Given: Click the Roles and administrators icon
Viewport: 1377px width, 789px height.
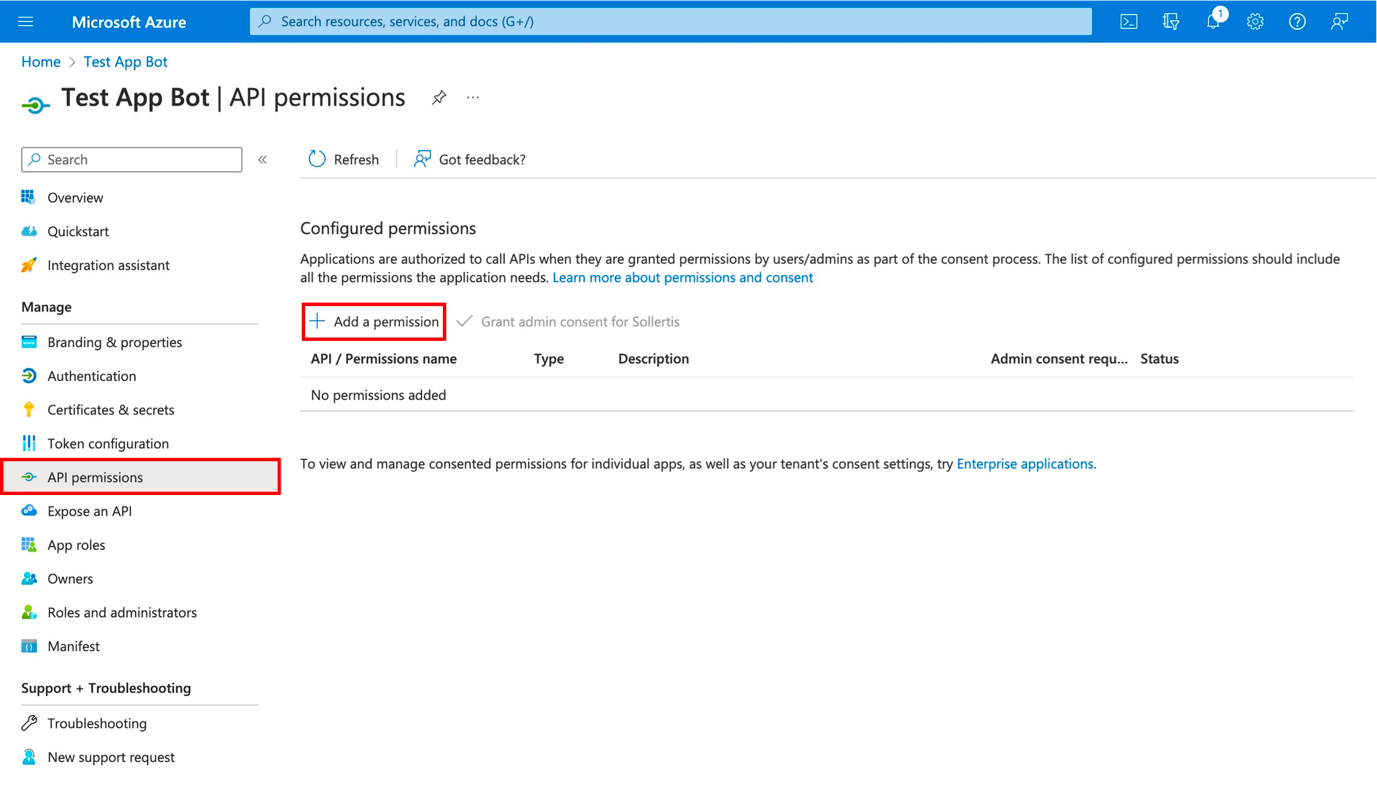Looking at the screenshot, I should [29, 612].
